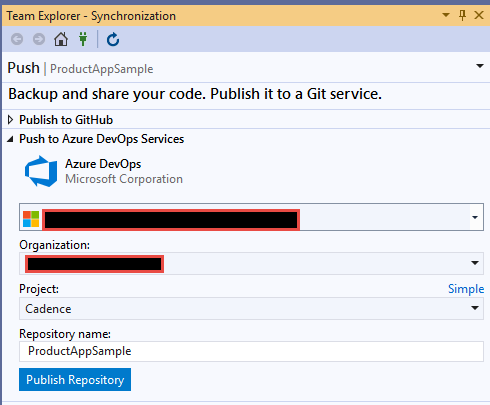Expand the Publish to GitHub section
This screenshot has height=405, width=490.
10,120
